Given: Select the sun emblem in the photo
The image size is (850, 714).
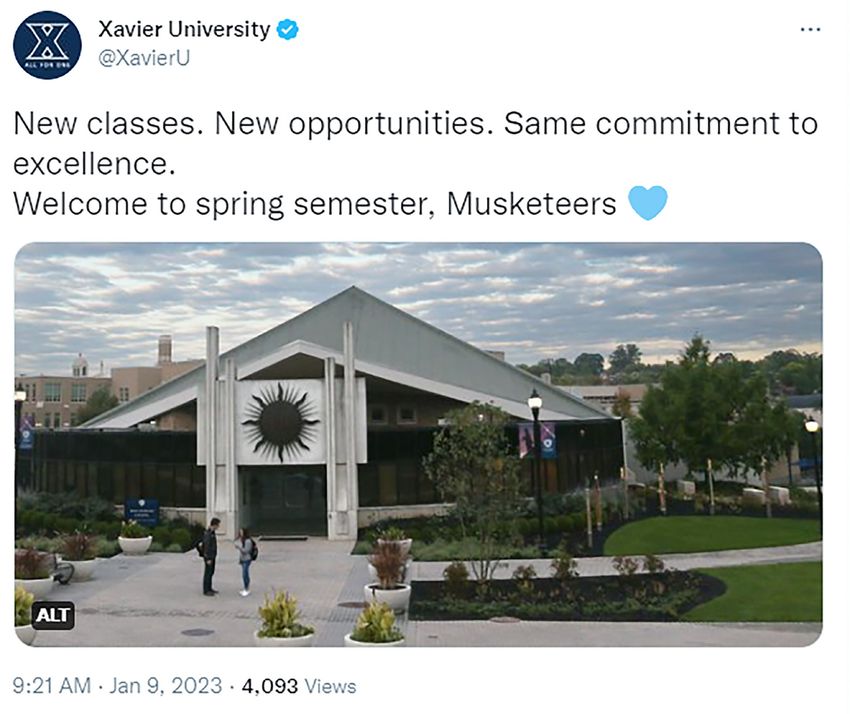Looking at the screenshot, I should 280,422.
